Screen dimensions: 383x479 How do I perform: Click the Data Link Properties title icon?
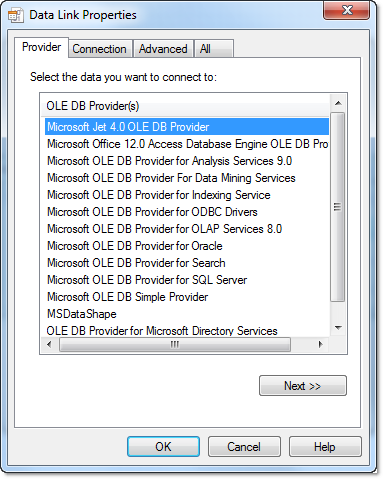[x=16, y=15]
